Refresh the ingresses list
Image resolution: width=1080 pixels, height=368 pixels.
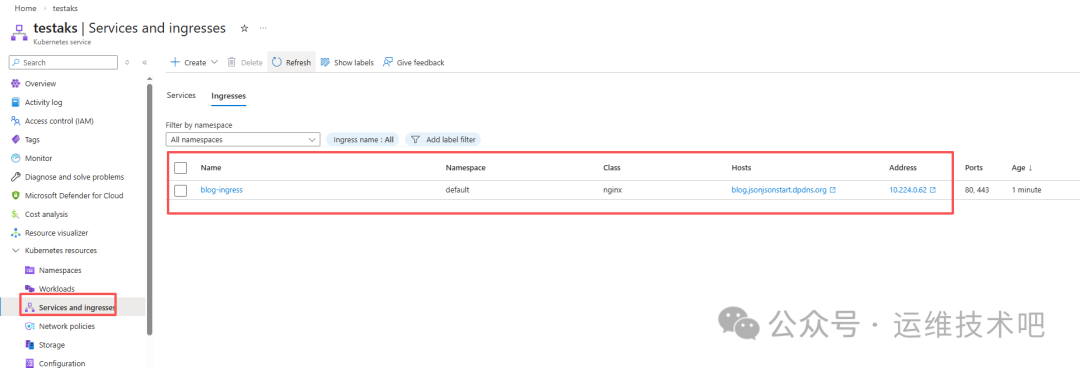[x=291, y=63]
